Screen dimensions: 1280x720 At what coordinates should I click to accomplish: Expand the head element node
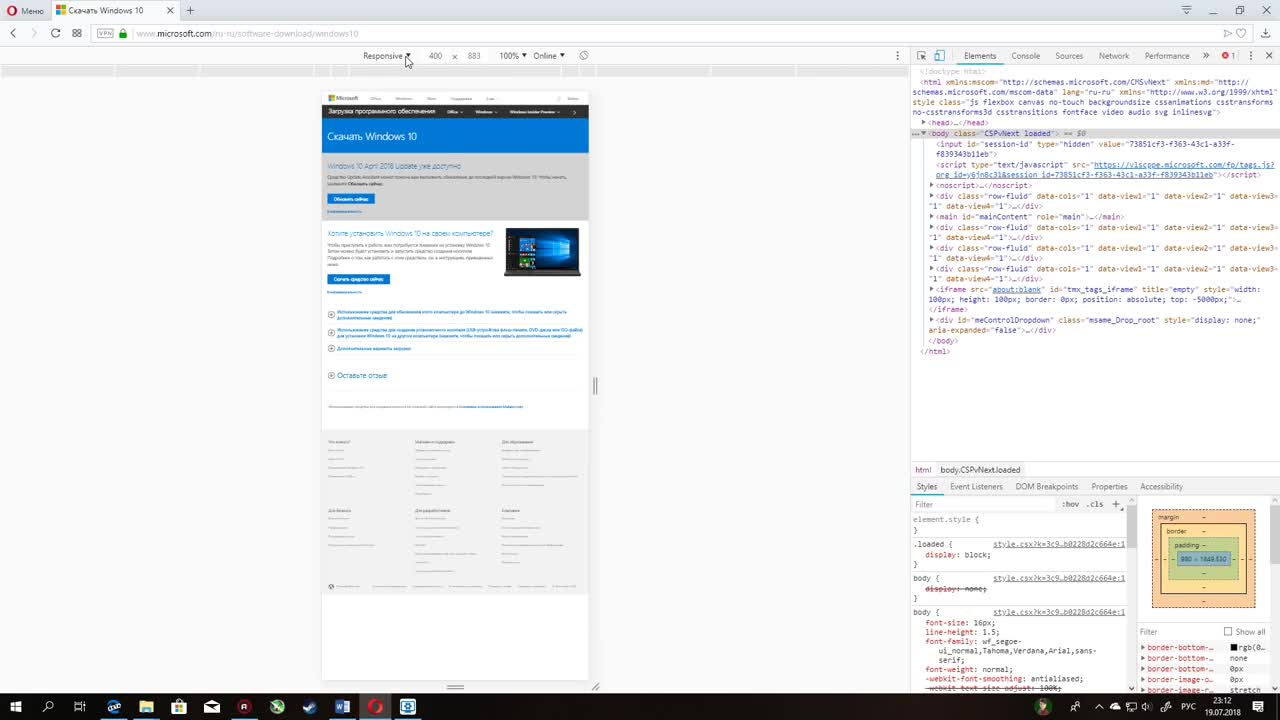click(924, 123)
